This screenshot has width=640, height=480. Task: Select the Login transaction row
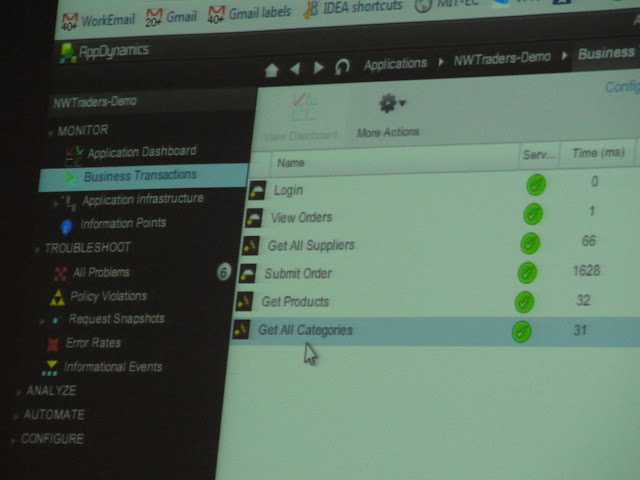[444, 187]
